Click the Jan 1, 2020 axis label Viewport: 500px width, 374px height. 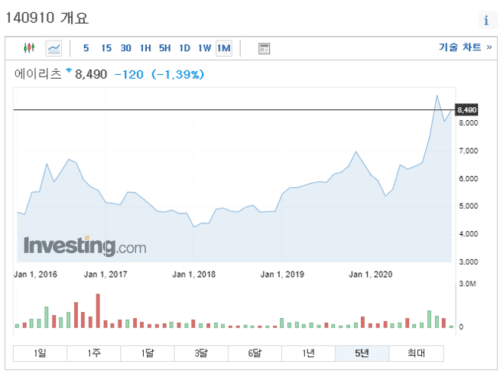coord(370,274)
